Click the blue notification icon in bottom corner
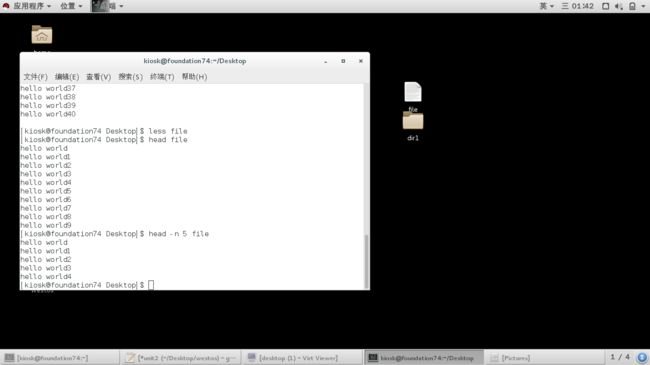 click(x=642, y=358)
